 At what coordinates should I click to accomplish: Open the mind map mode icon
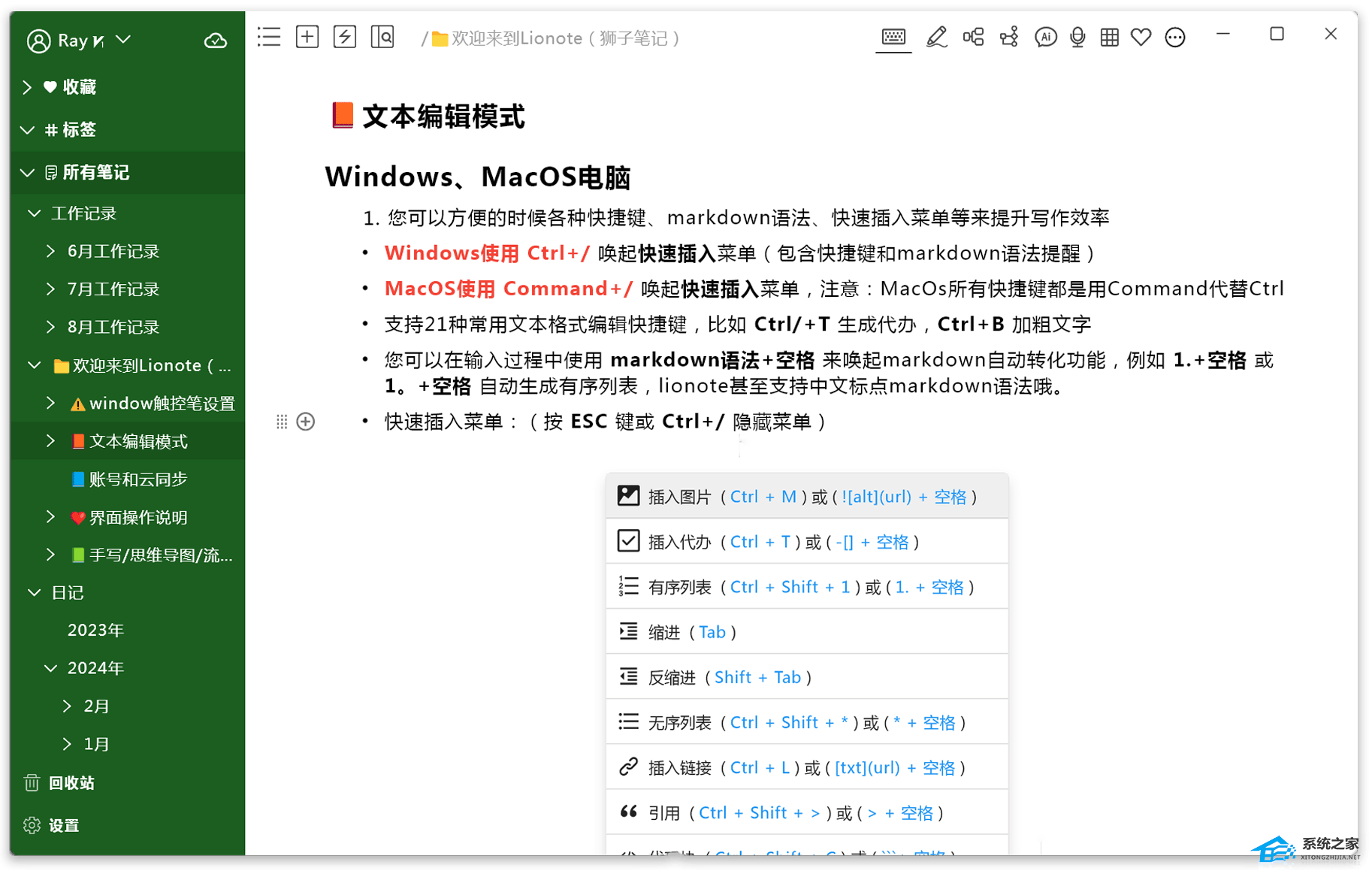(973, 37)
